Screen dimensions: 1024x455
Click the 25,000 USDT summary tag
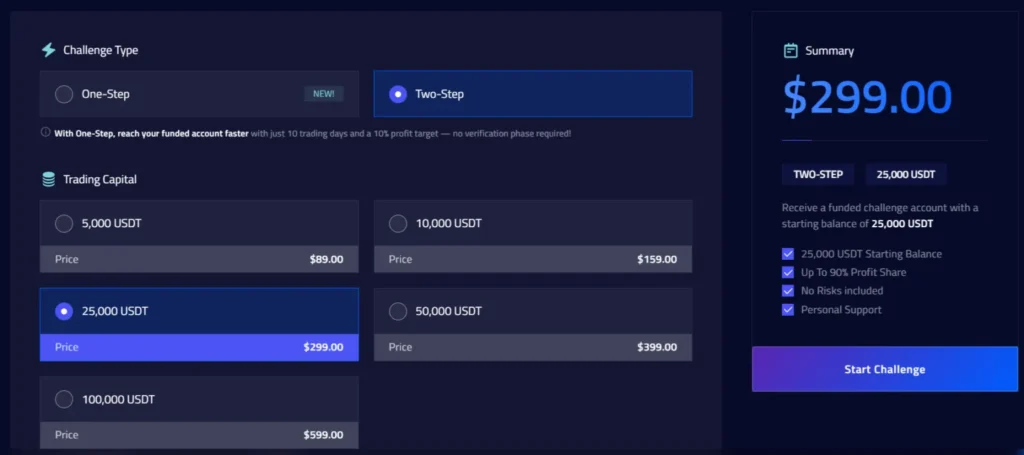pyautogui.click(x=906, y=174)
